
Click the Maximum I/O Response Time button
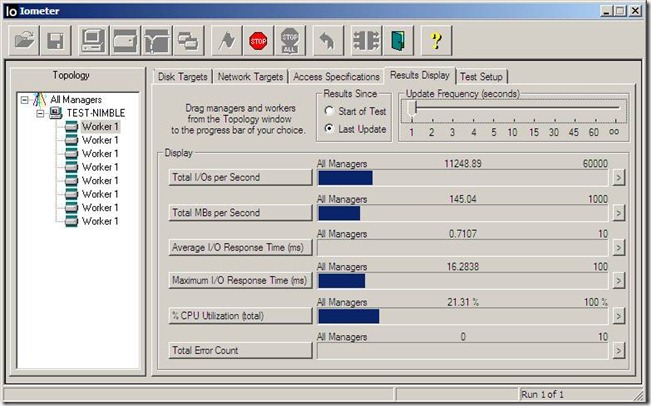pyautogui.click(x=241, y=281)
